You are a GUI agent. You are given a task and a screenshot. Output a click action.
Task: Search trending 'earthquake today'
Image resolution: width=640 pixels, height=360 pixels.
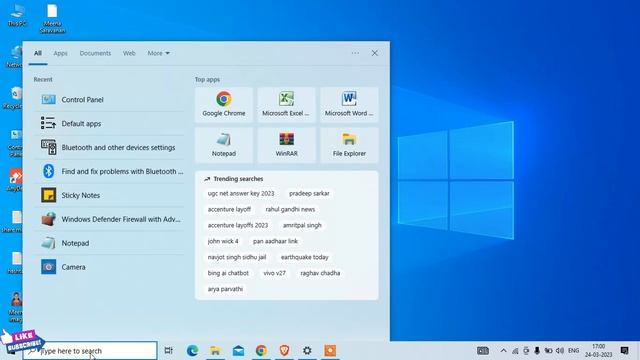(304, 257)
